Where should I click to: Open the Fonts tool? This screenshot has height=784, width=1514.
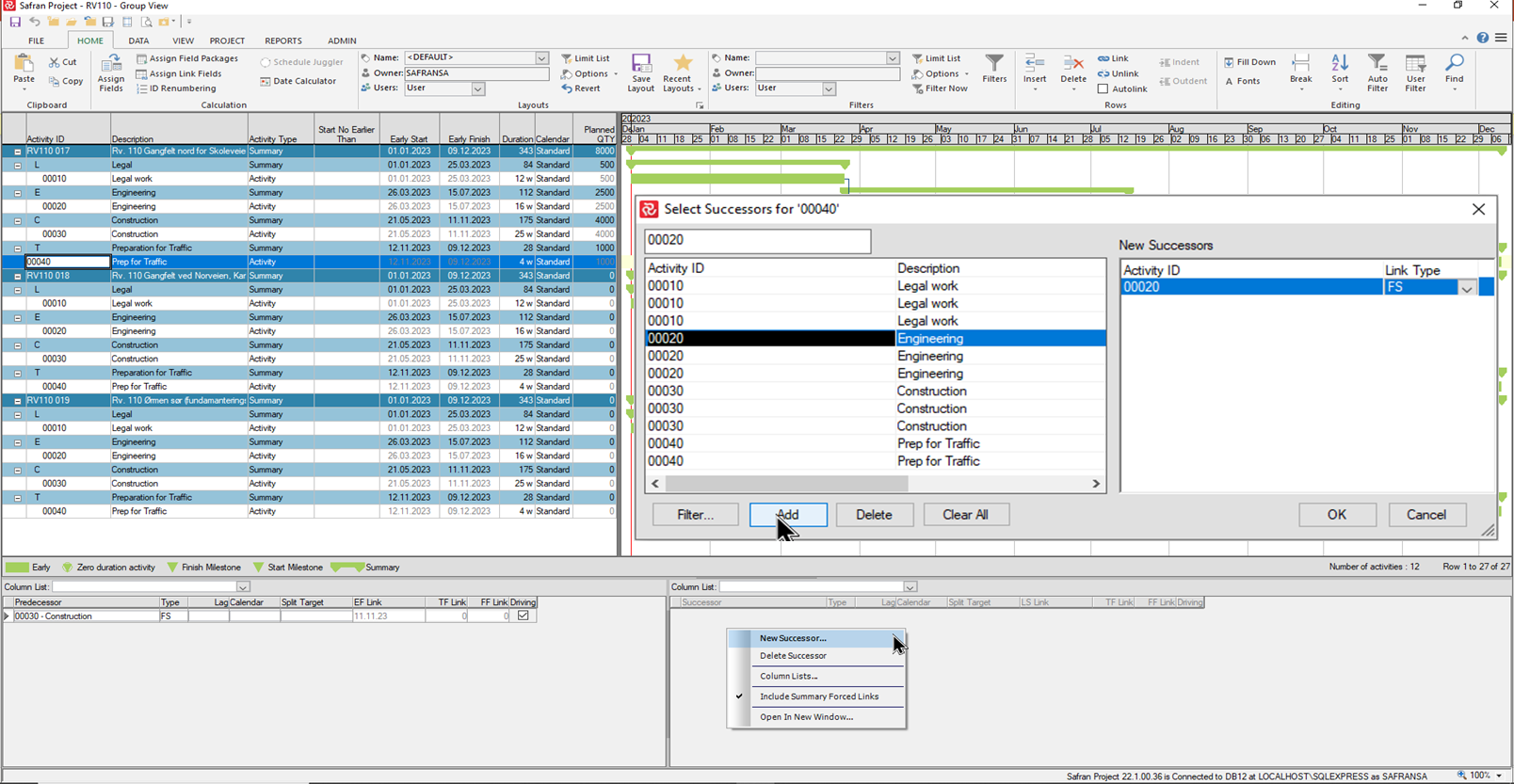[1242, 81]
